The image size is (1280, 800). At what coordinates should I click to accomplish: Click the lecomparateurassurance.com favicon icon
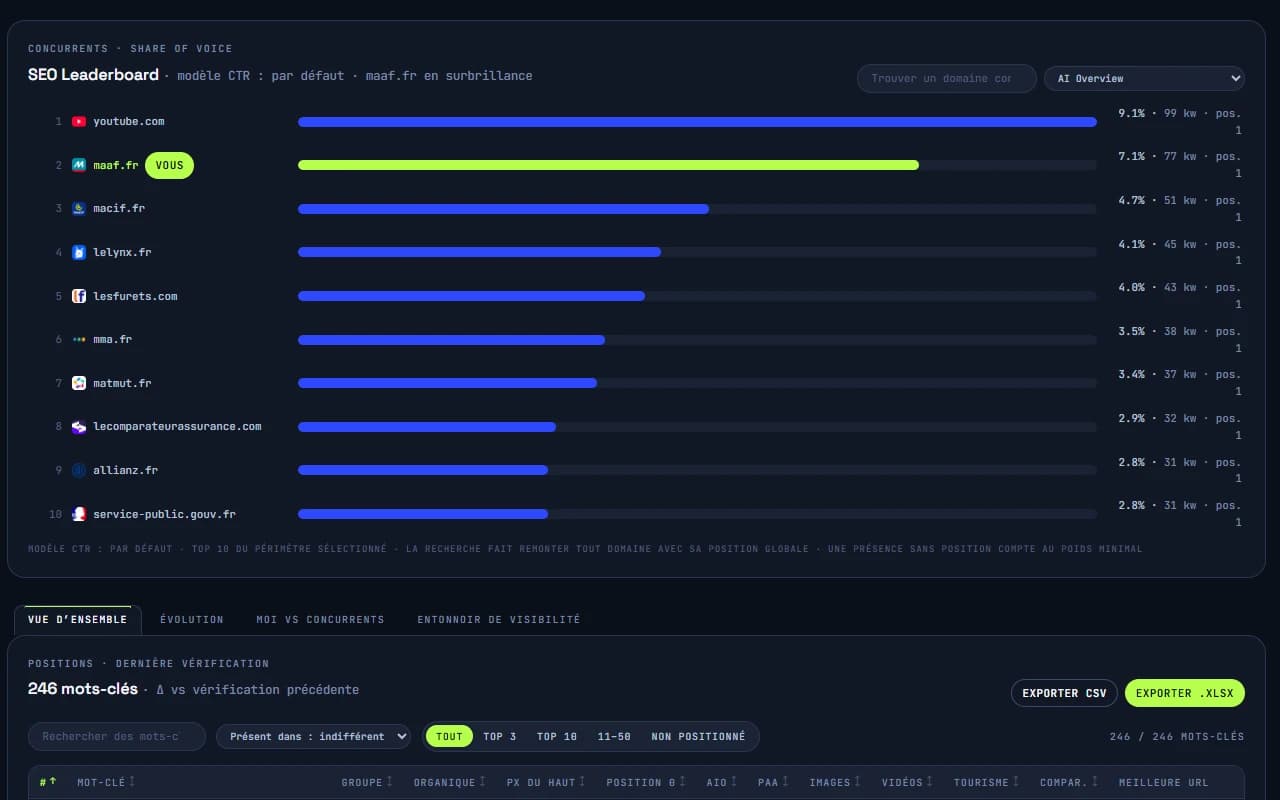[x=79, y=426]
